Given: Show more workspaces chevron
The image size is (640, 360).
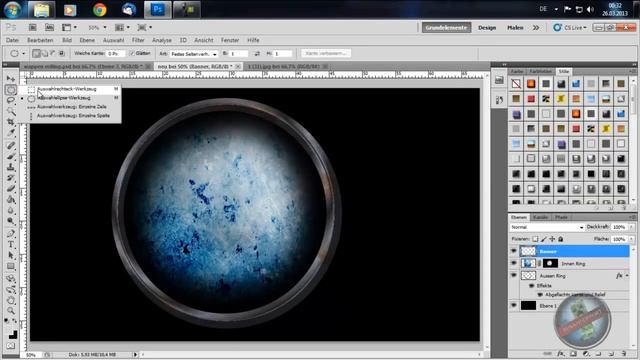Looking at the screenshot, I should (x=536, y=27).
